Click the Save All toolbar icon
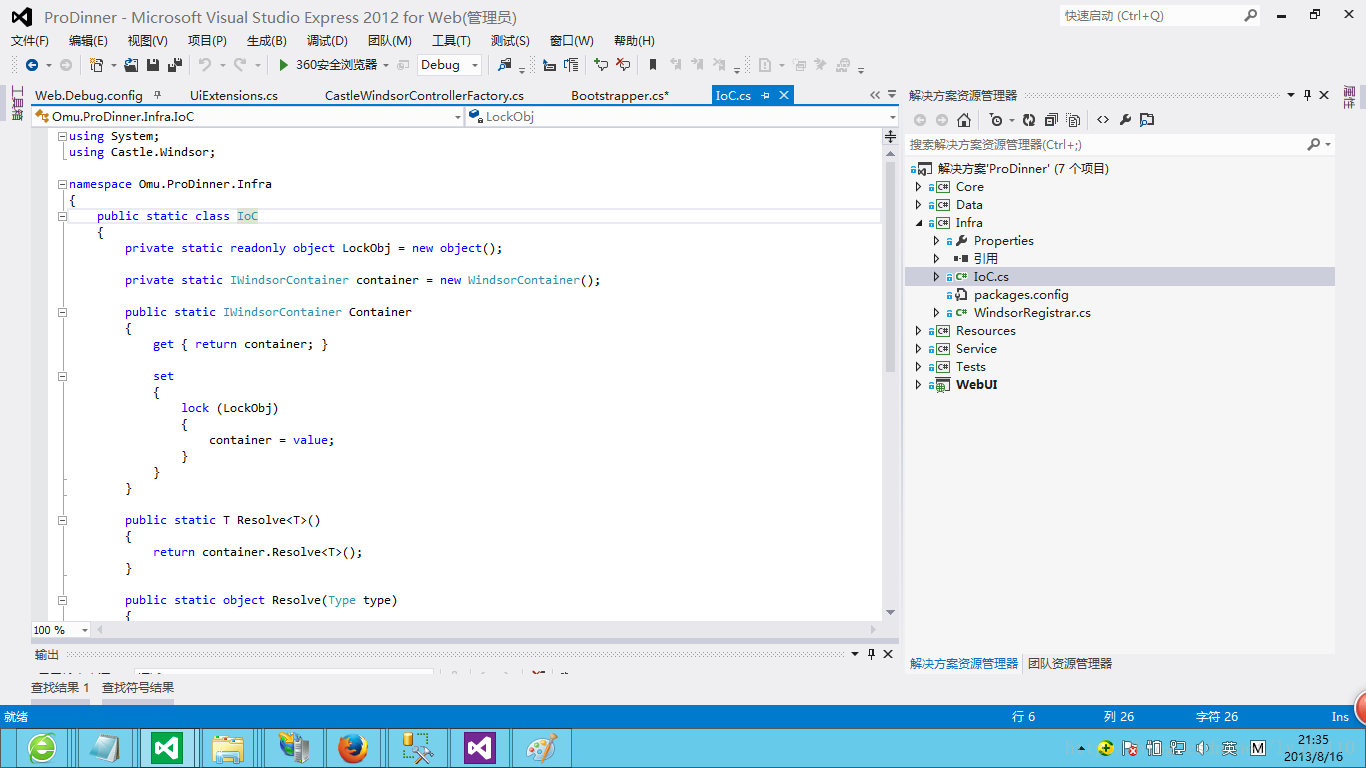The height and width of the screenshot is (768, 1366). coord(175,65)
